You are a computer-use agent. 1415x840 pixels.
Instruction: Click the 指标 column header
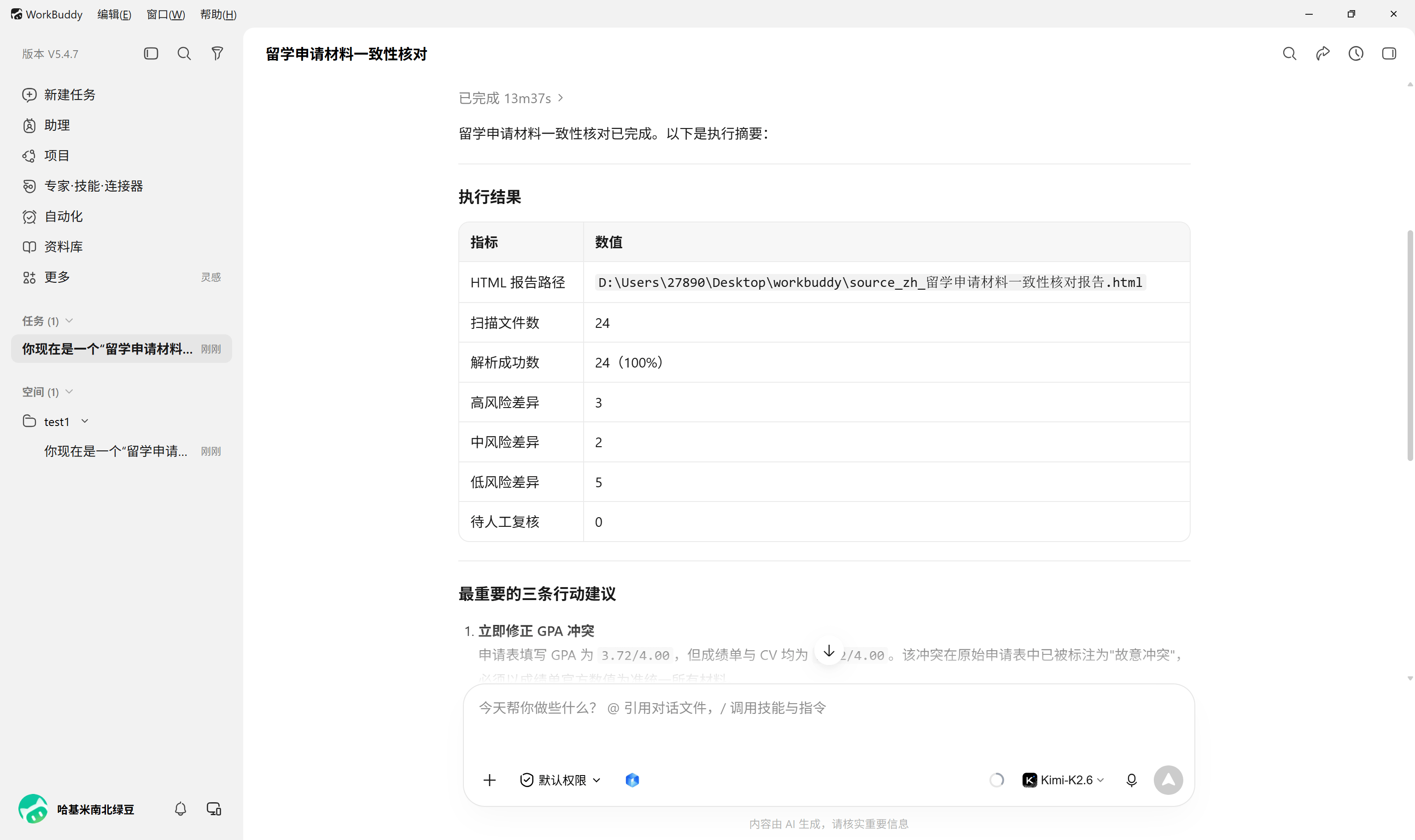pyautogui.click(x=485, y=242)
